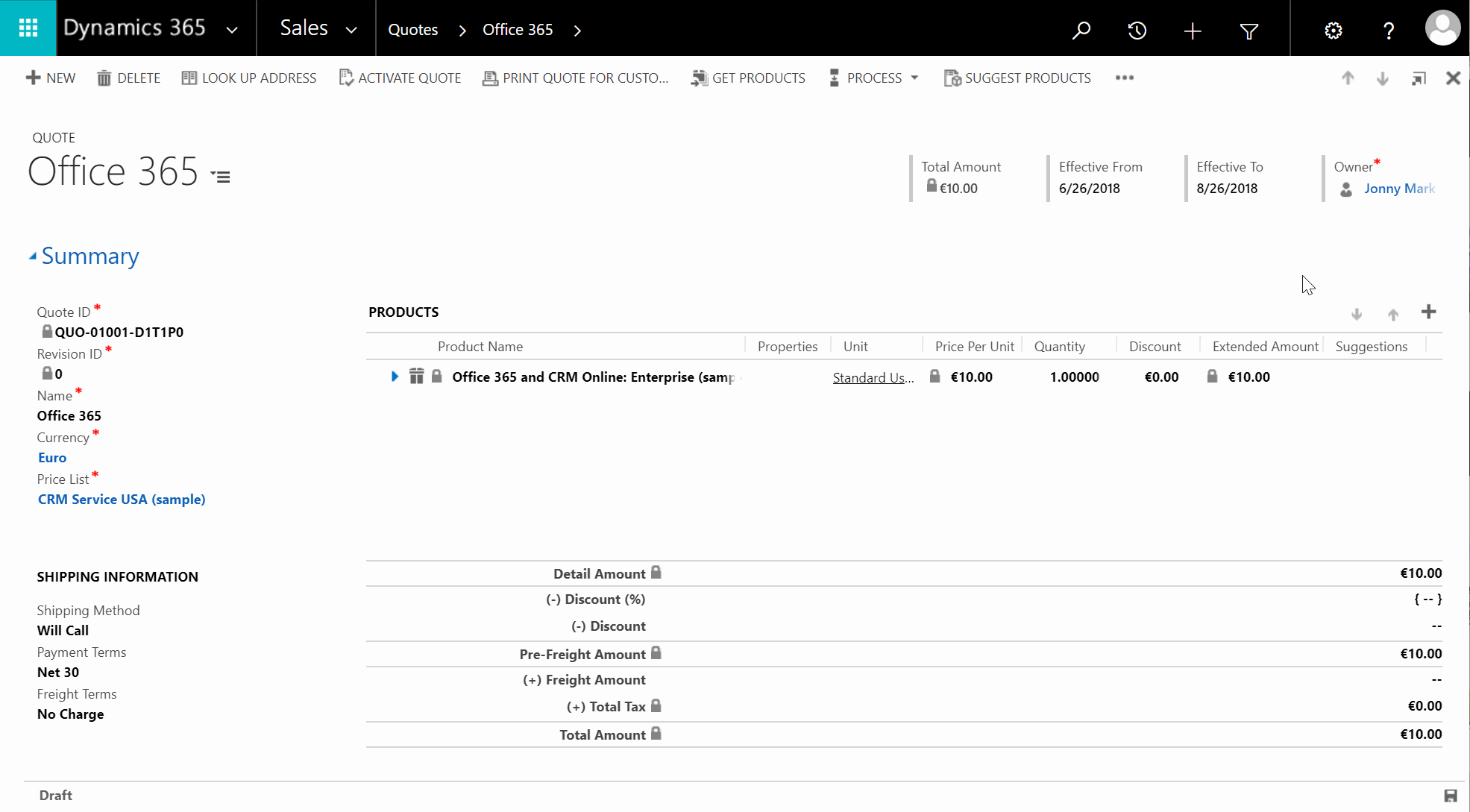
Task: Click Suggestions column header
Action: 1371,347
